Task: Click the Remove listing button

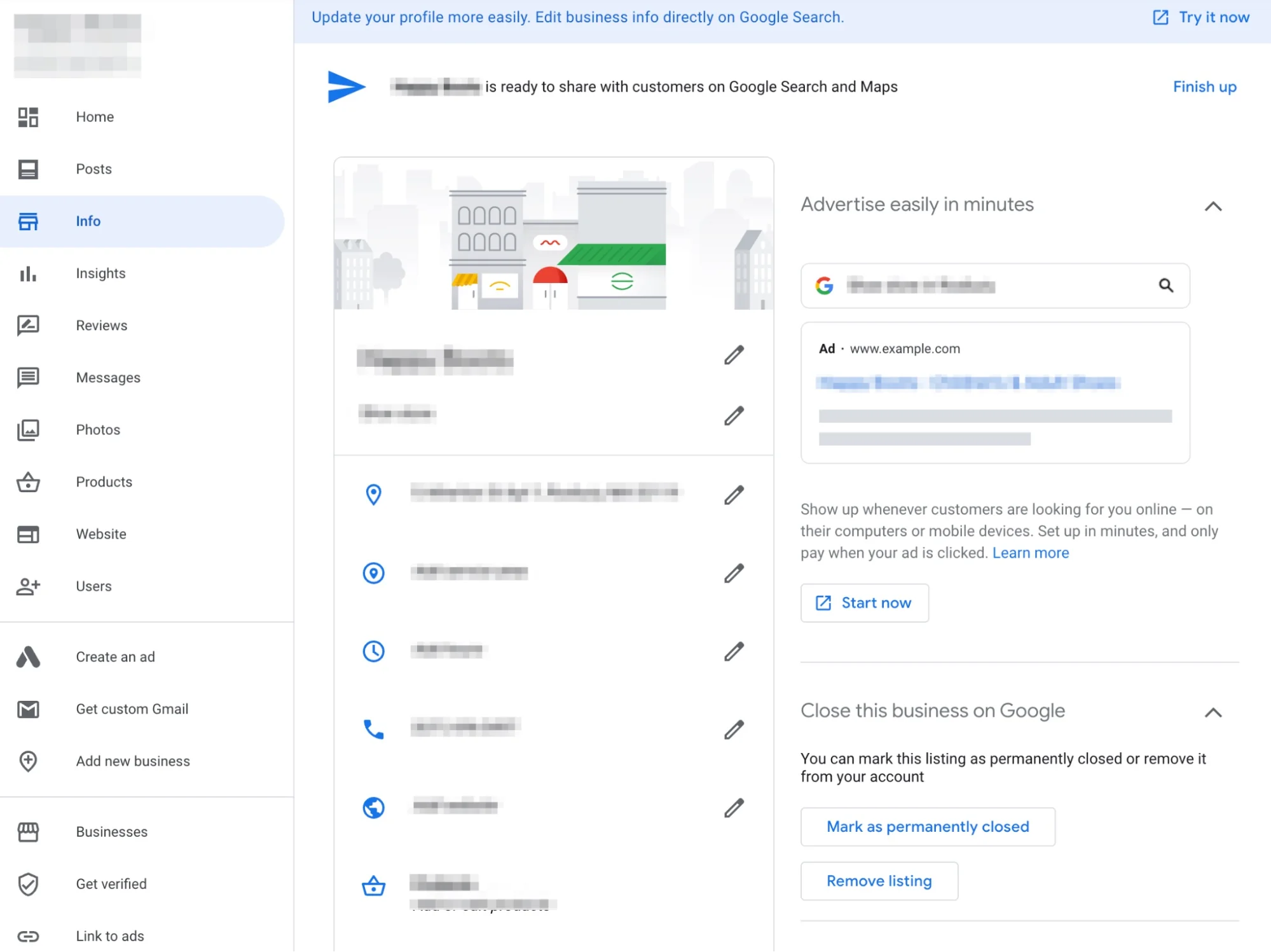Action: [x=879, y=881]
